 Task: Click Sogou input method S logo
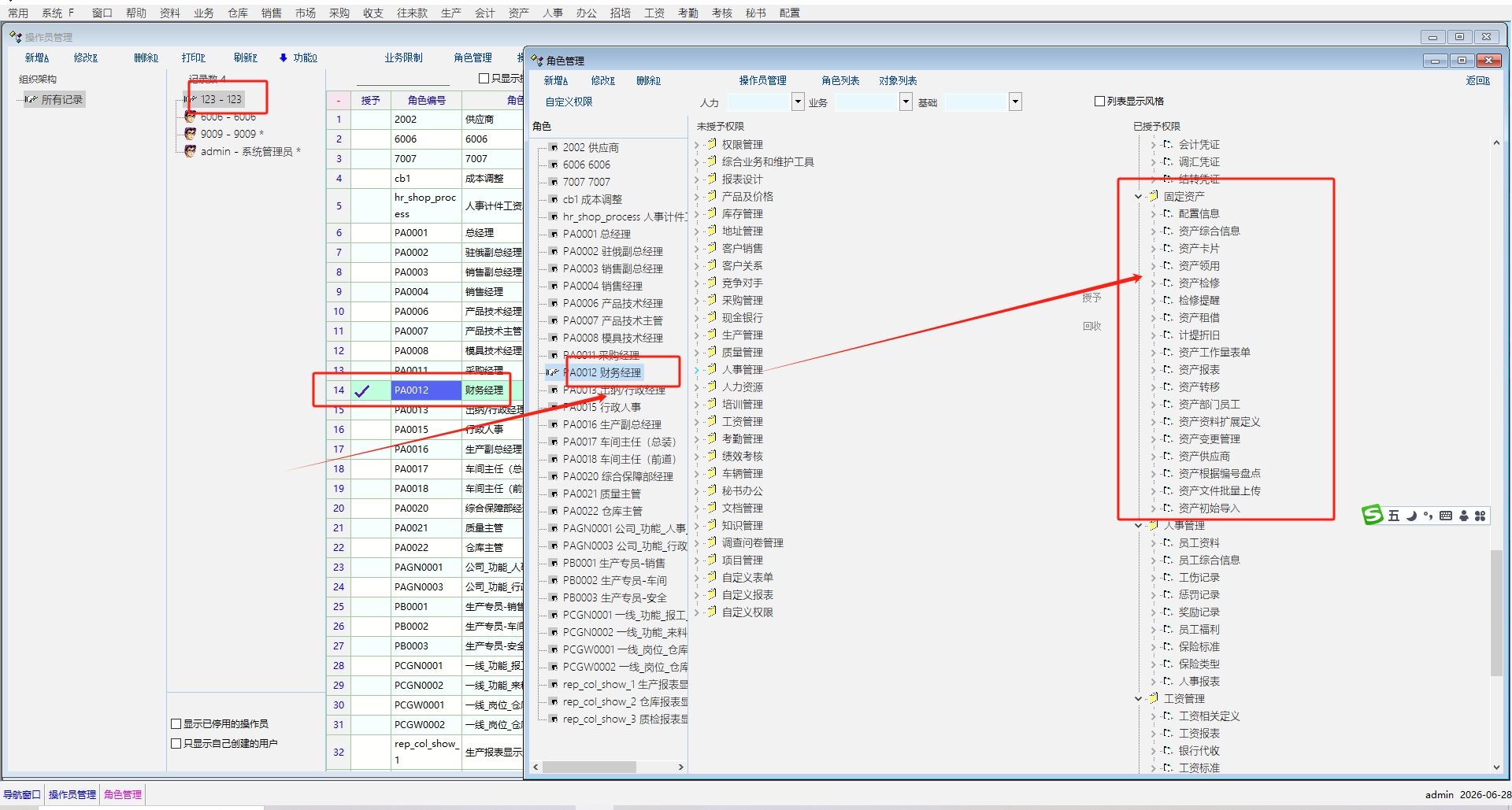point(1373,515)
